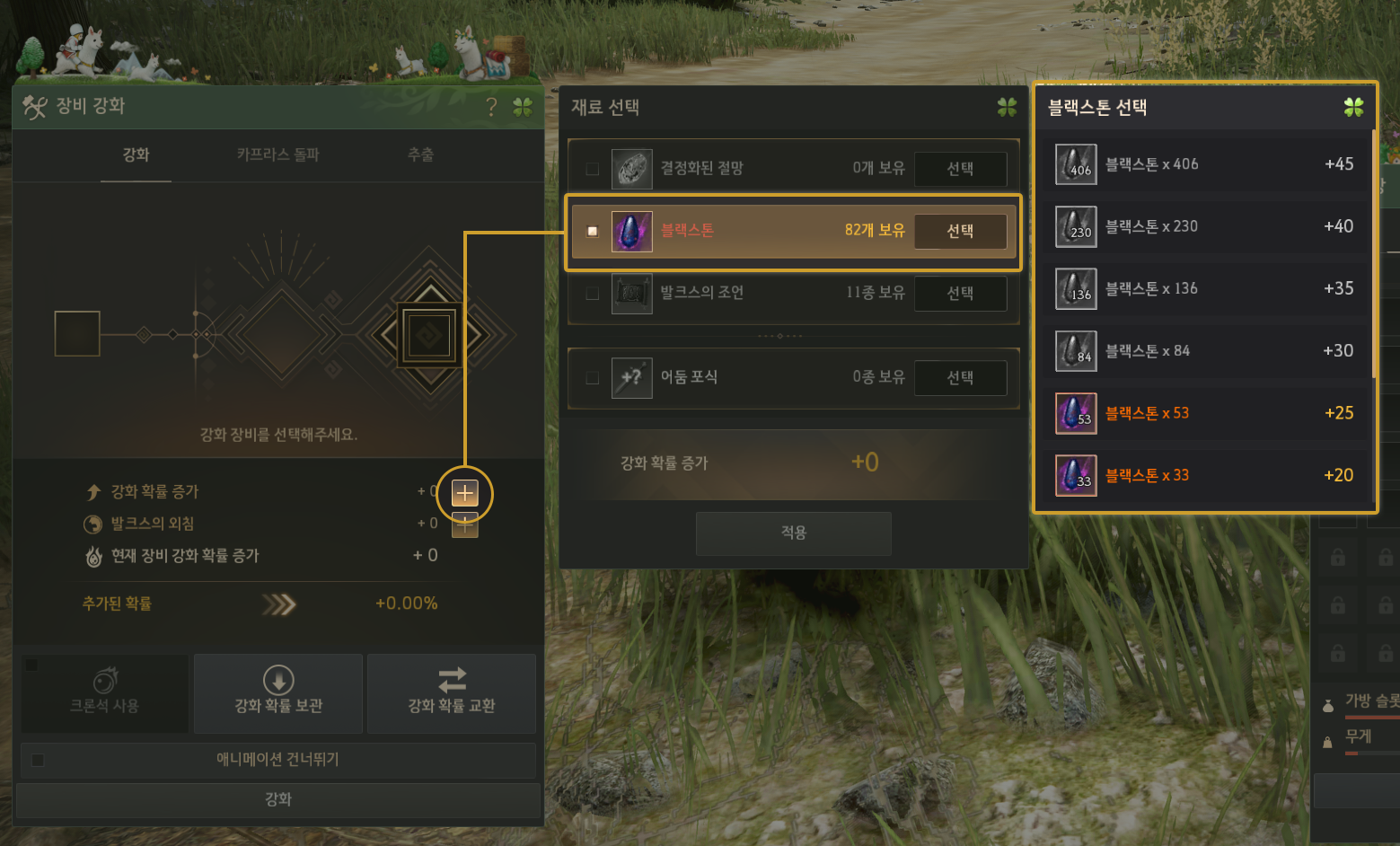Toggle the 블랙스톤 material checkbox
Viewport: 1400px width, 846px height.
(592, 231)
